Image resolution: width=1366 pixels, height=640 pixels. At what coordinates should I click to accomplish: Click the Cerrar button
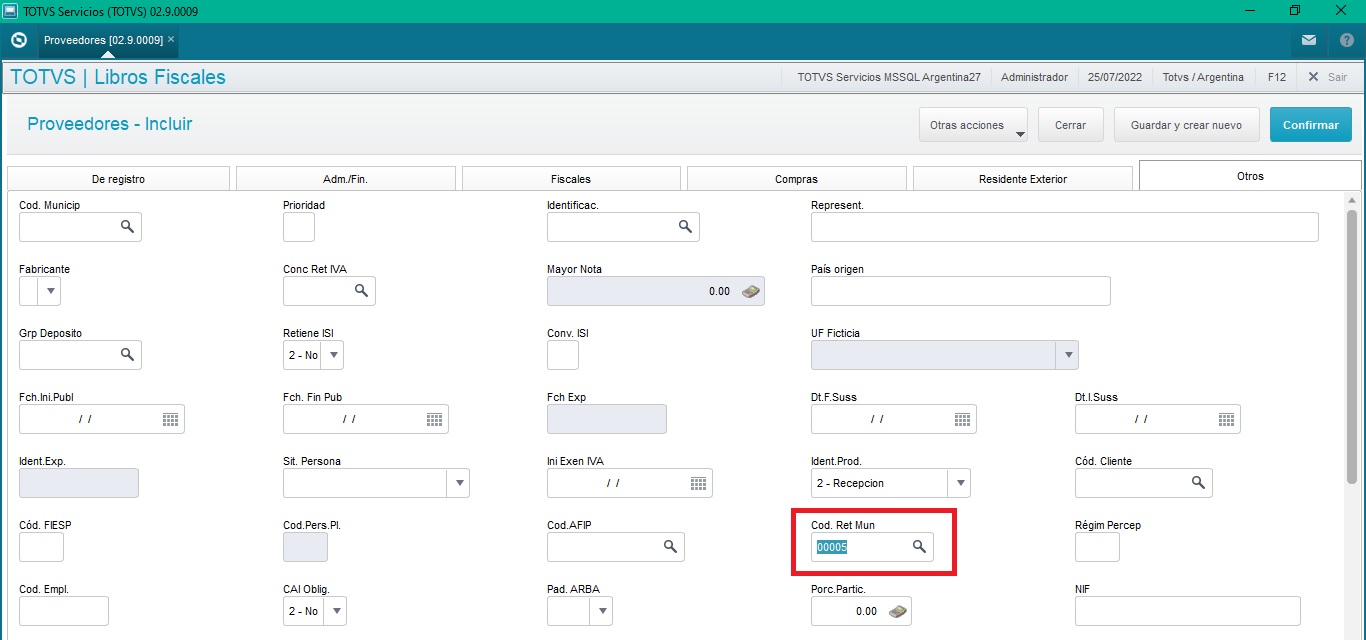point(1070,125)
